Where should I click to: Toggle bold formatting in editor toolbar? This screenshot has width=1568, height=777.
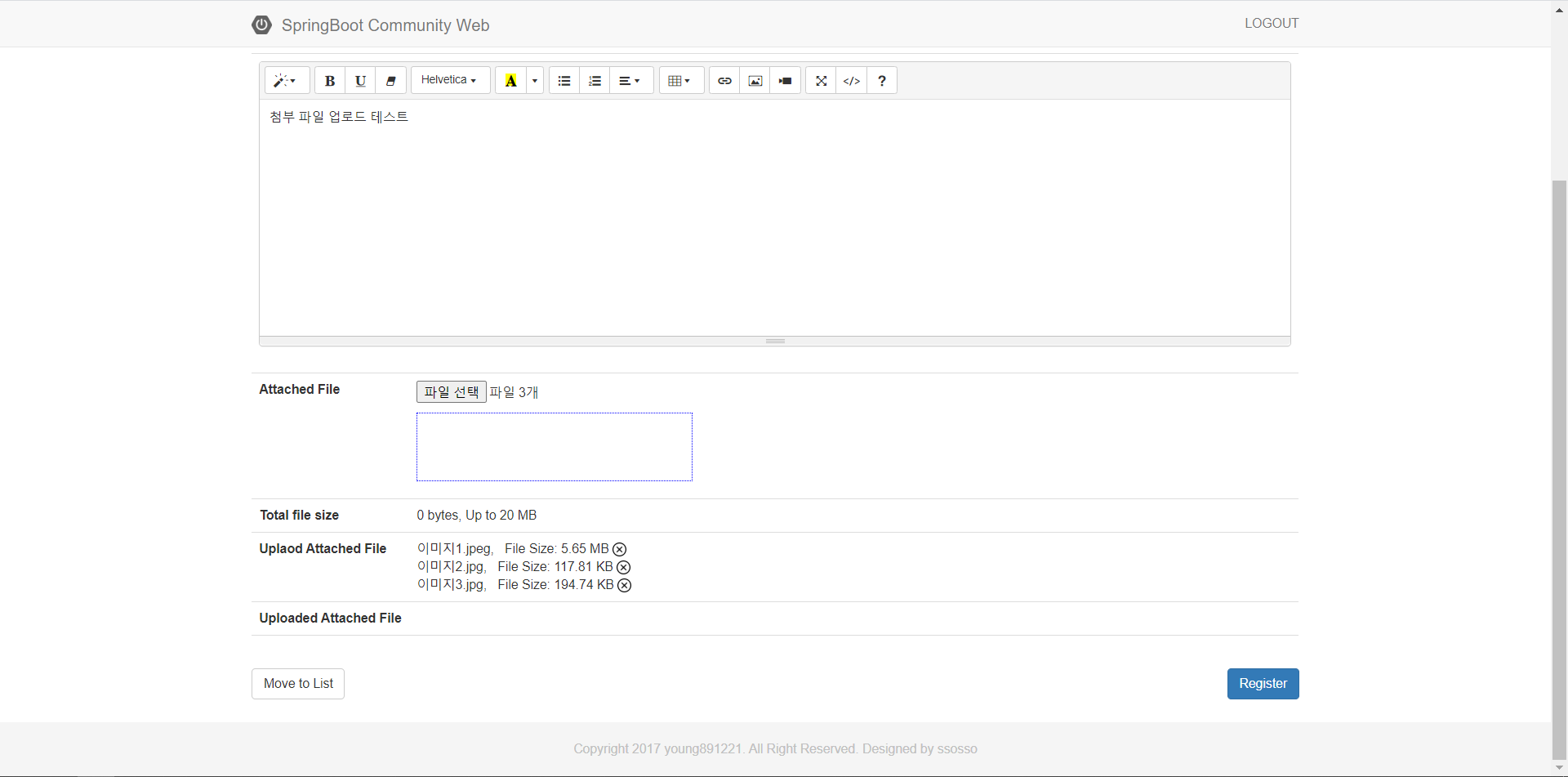[330, 81]
